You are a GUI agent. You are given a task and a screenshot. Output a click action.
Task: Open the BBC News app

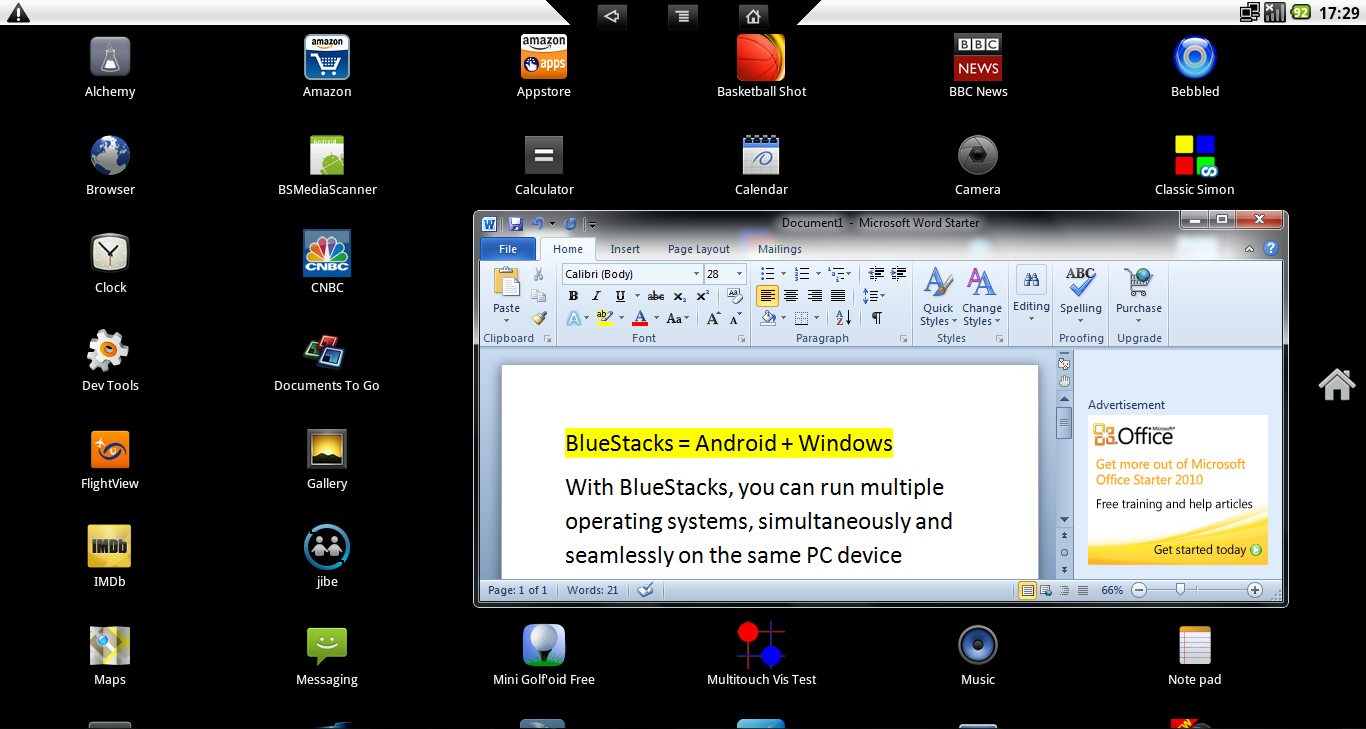tap(977, 66)
